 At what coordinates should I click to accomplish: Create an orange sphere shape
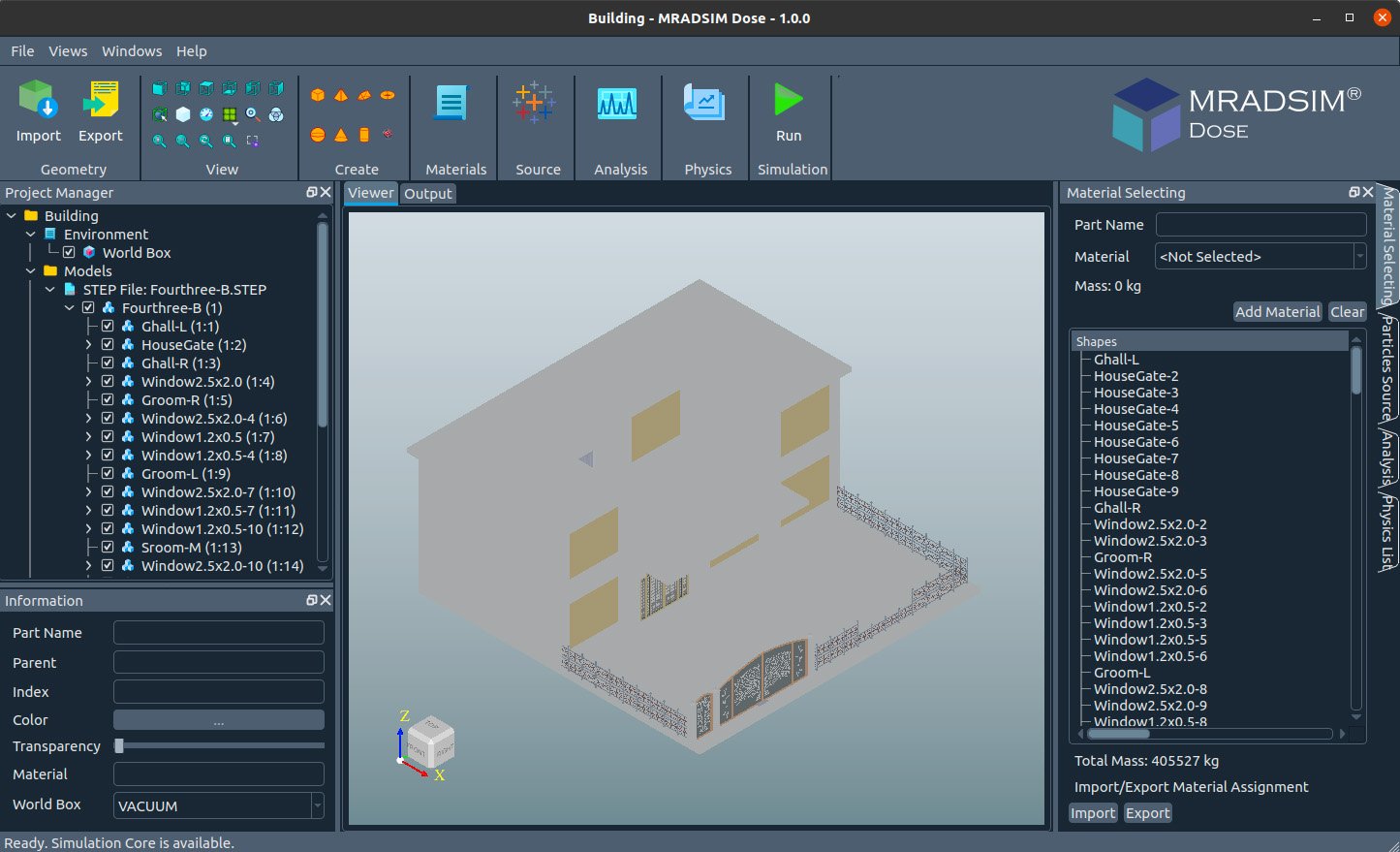[x=318, y=135]
